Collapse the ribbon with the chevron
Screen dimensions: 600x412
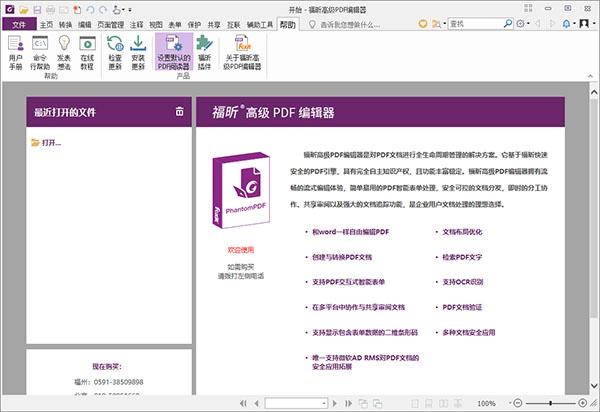[590, 76]
